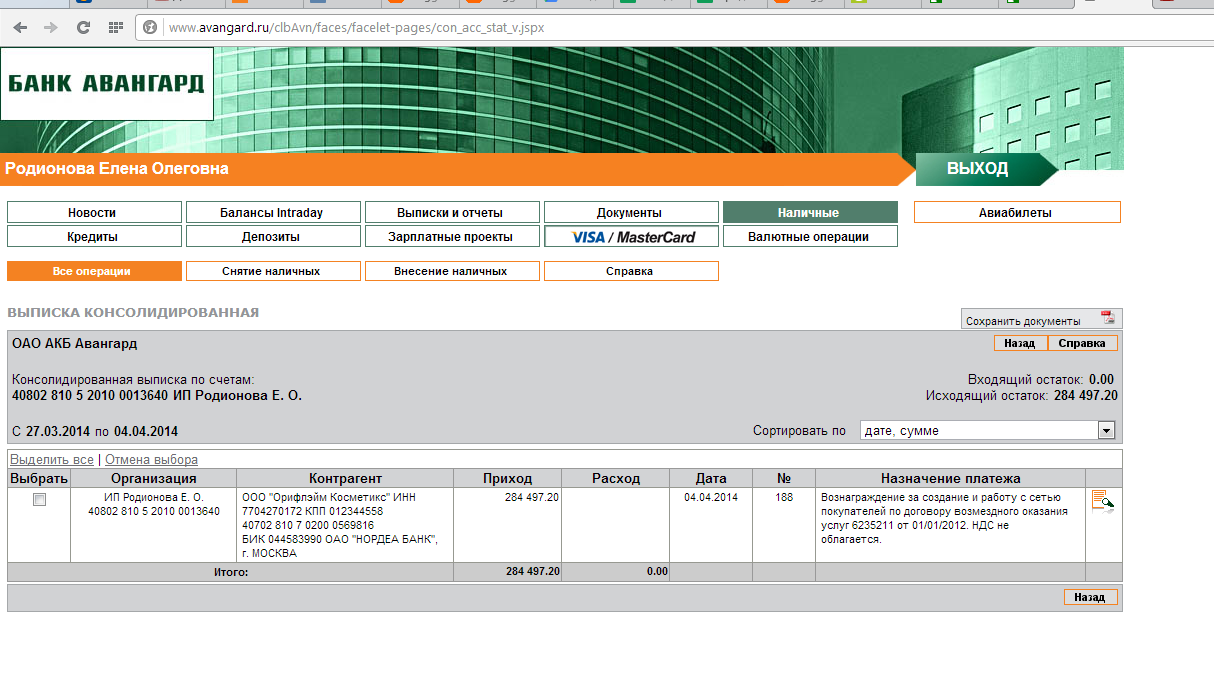Open the Авиабилеты section
The width and height of the screenshot is (1214, 688).
[1017, 212]
